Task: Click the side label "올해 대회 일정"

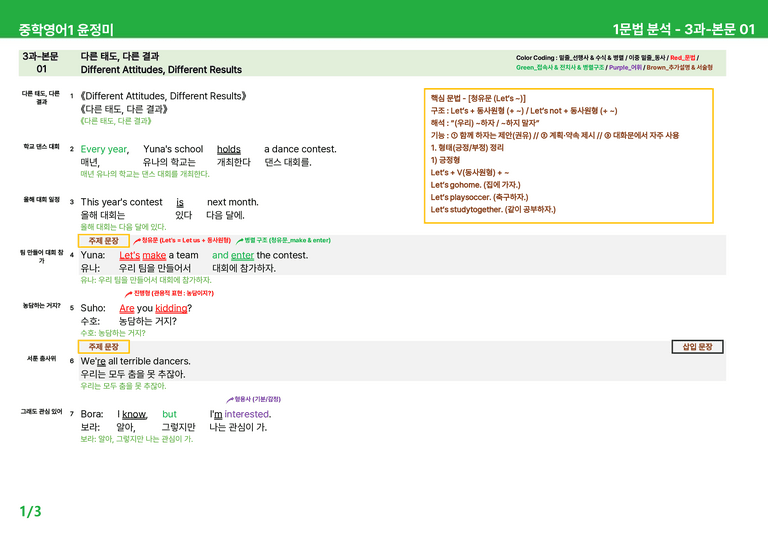Action: click(41, 199)
